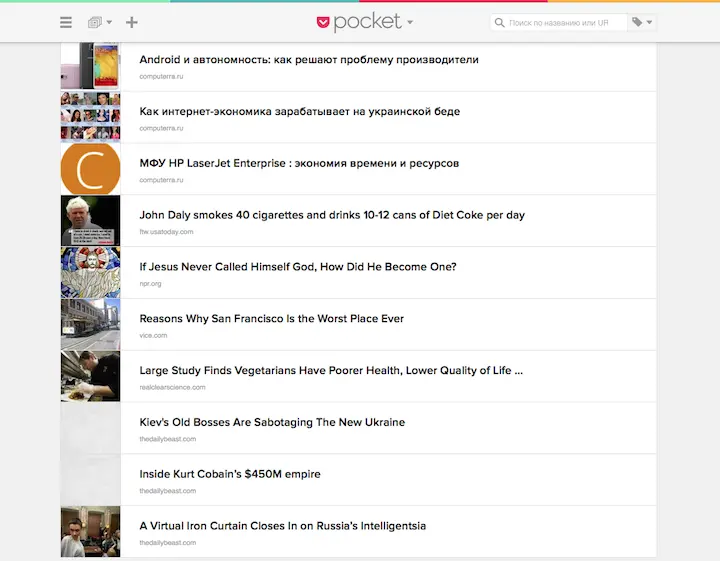Open the content type filter dropdown
The width and height of the screenshot is (720, 561).
click(99, 22)
